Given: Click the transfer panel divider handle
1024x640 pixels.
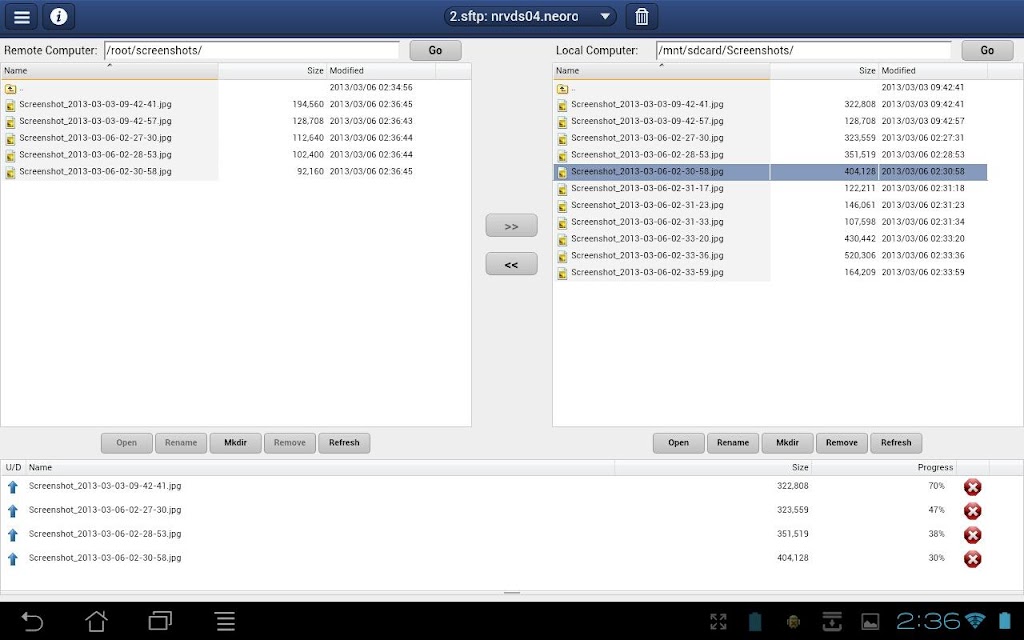Looking at the screenshot, I should click(512, 593).
